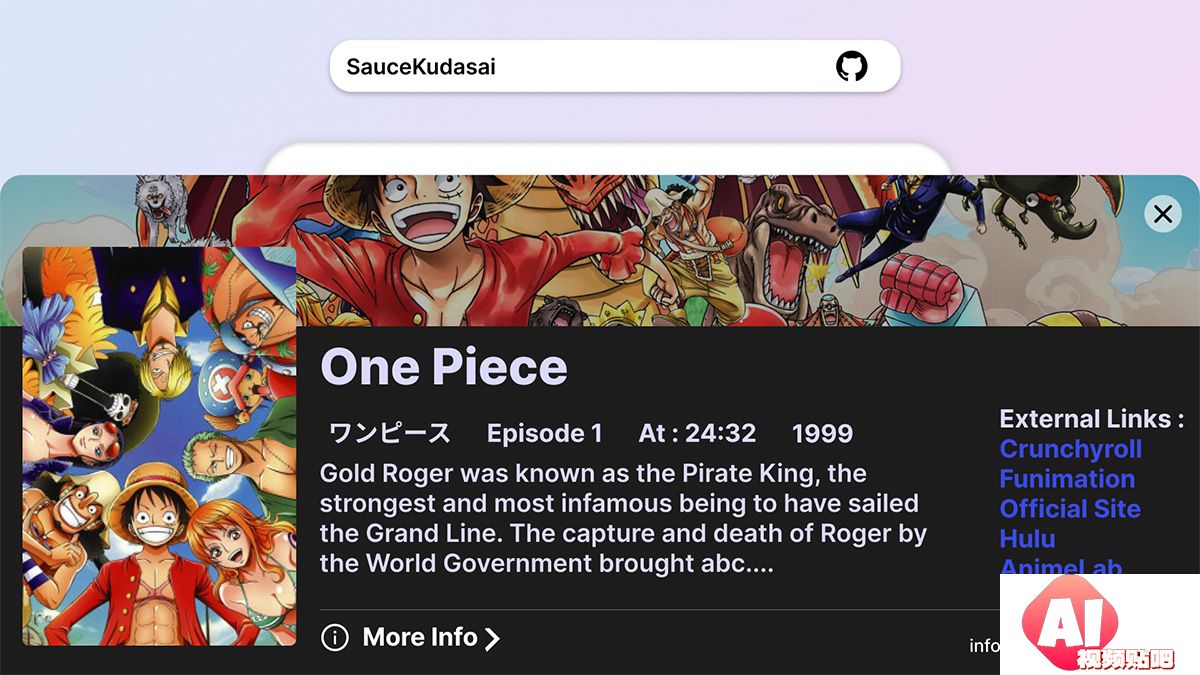This screenshot has width=1200, height=675.
Task: Click the Japanese title ワンピース
Action: click(x=390, y=433)
